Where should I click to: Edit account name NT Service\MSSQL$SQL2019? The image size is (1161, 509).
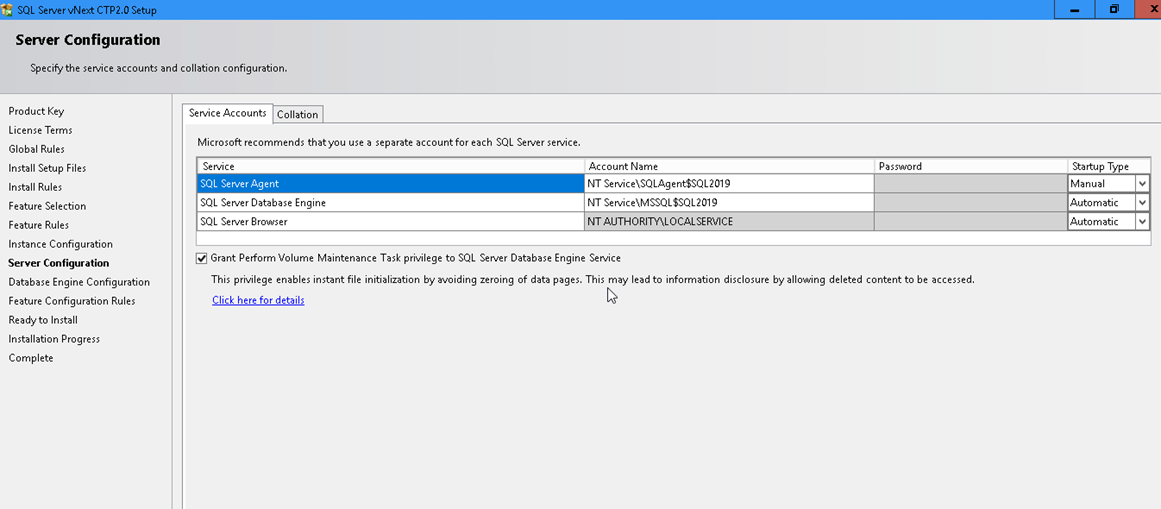pos(729,202)
